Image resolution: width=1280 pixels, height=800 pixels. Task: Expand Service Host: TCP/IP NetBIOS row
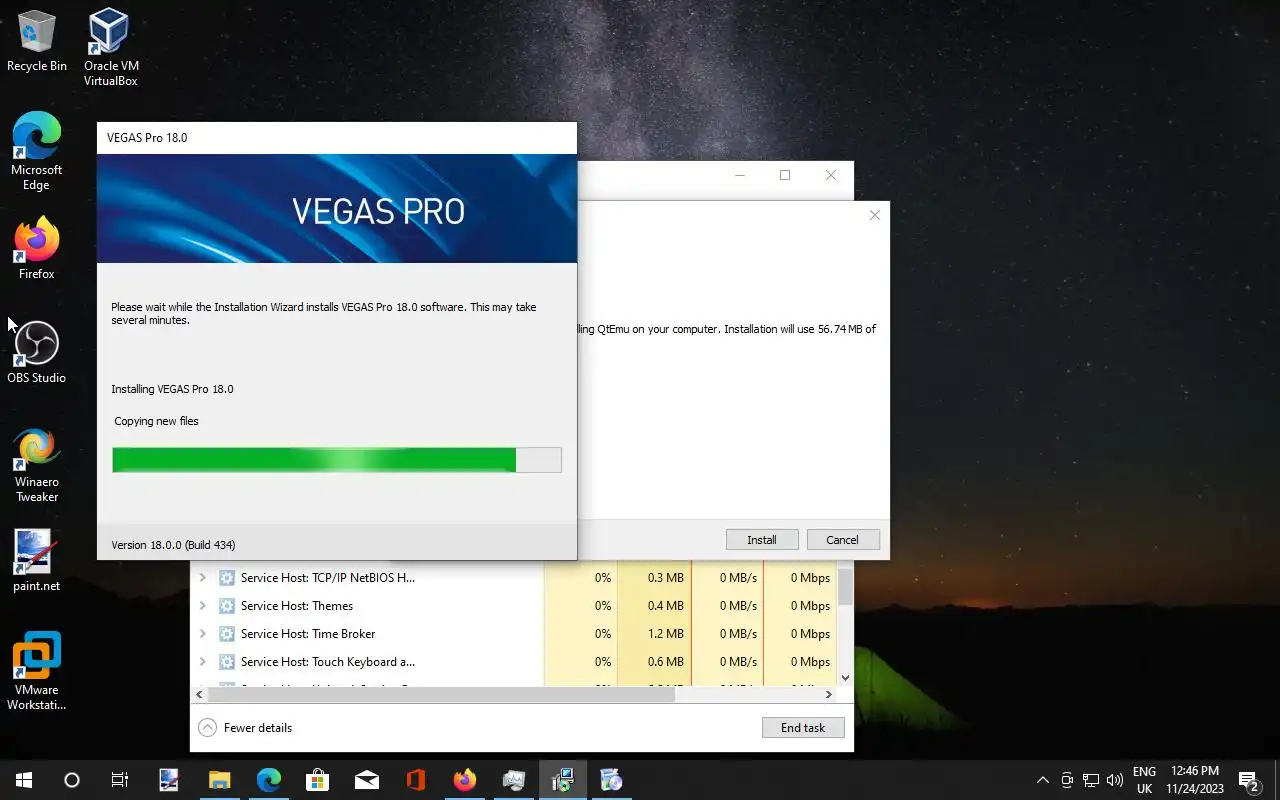[203, 578]
